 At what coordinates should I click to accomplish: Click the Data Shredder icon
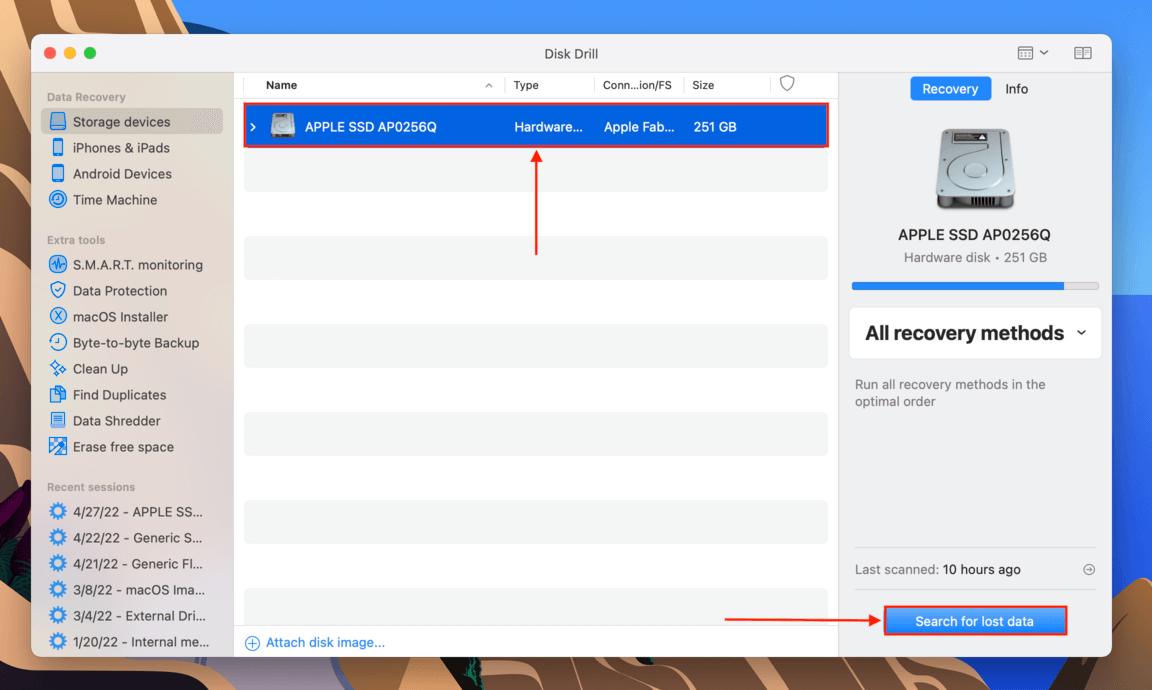click(57, 420)
